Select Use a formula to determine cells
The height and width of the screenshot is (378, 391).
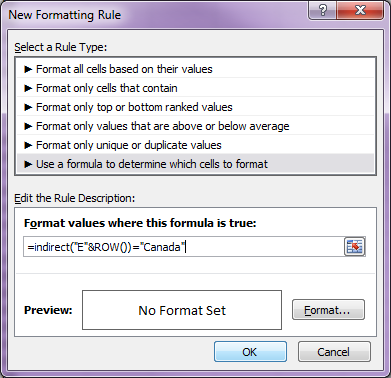[195, 164]
